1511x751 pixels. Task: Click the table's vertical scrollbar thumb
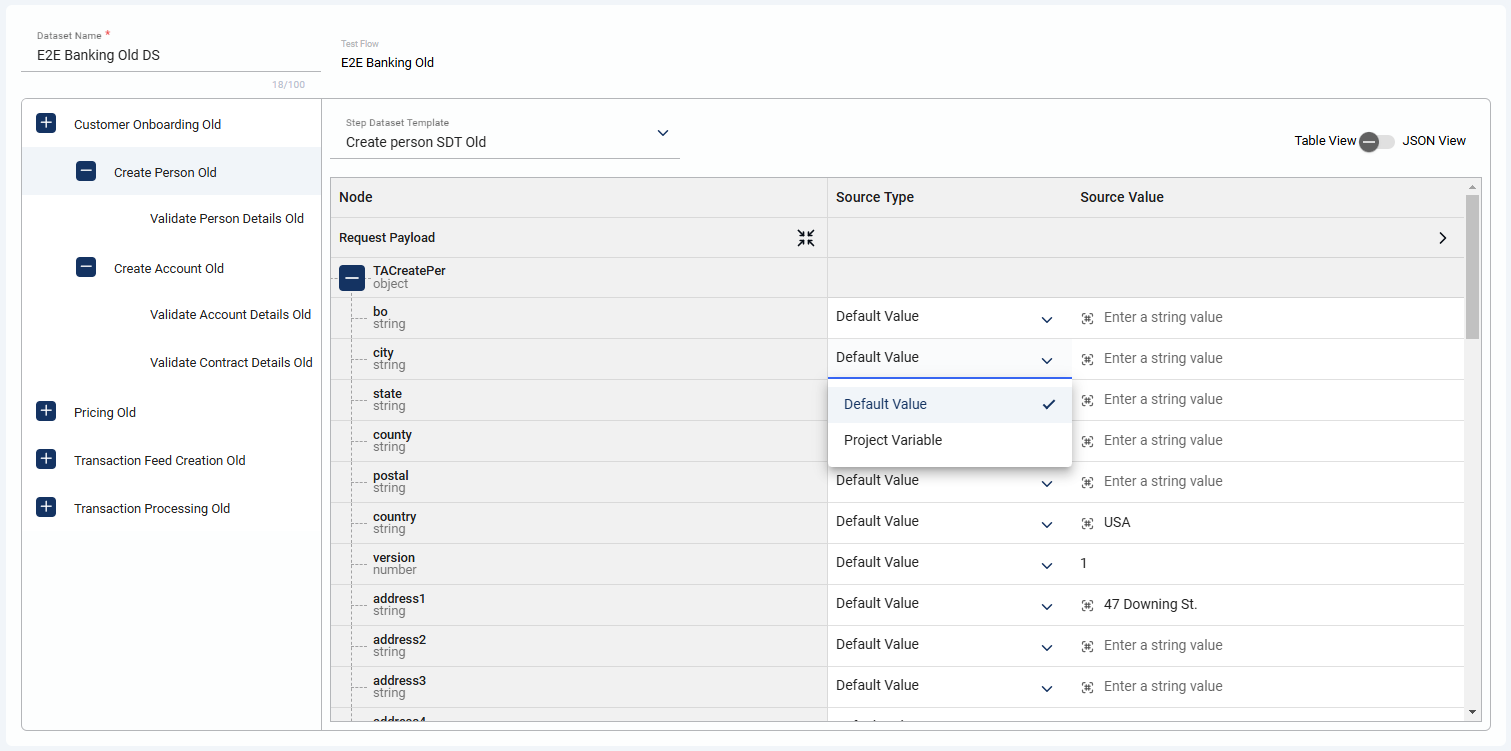click(x=1471, y=266)
